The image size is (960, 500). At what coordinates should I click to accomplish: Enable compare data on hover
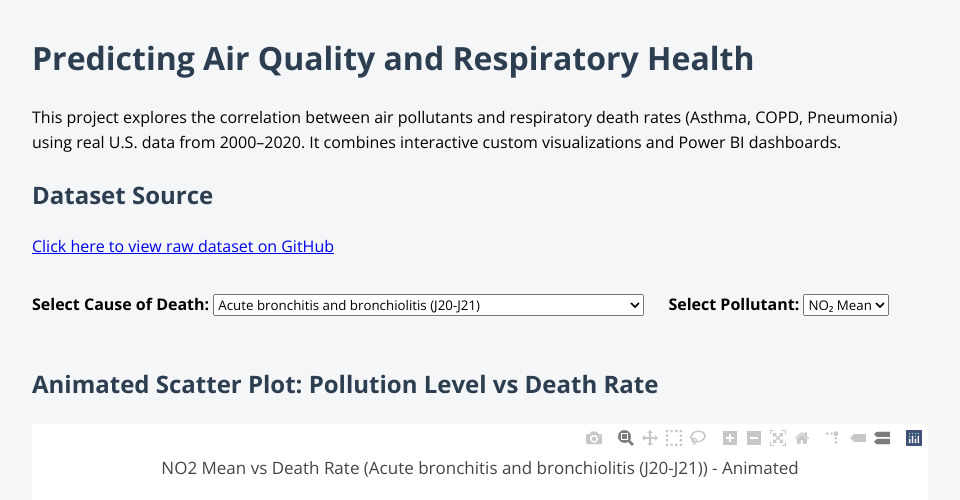(x=882, y=438)
